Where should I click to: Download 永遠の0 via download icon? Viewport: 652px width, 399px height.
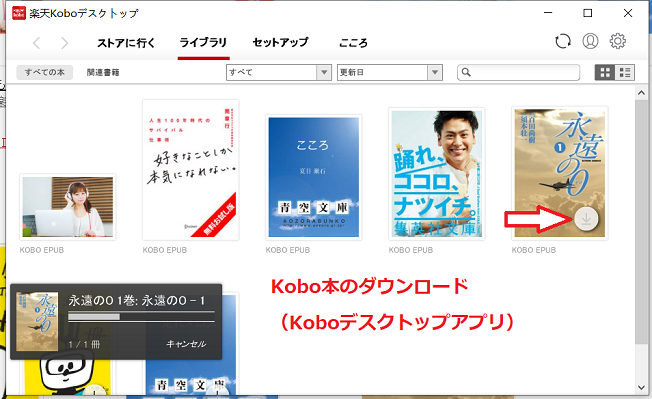click(x=586, y=218)
